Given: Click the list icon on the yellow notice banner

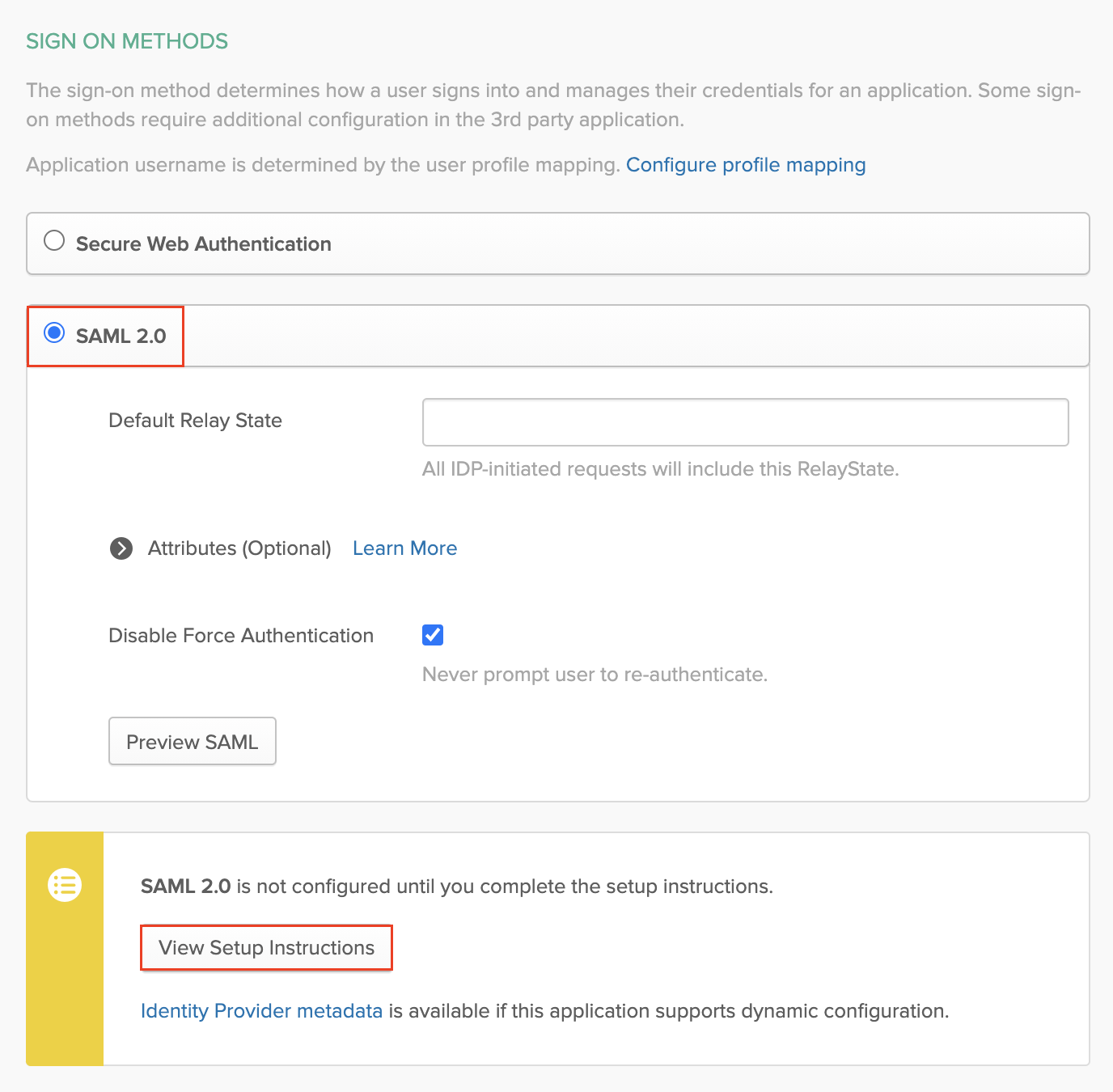Looking at the screenshot, I should click(x=65, y=885).
